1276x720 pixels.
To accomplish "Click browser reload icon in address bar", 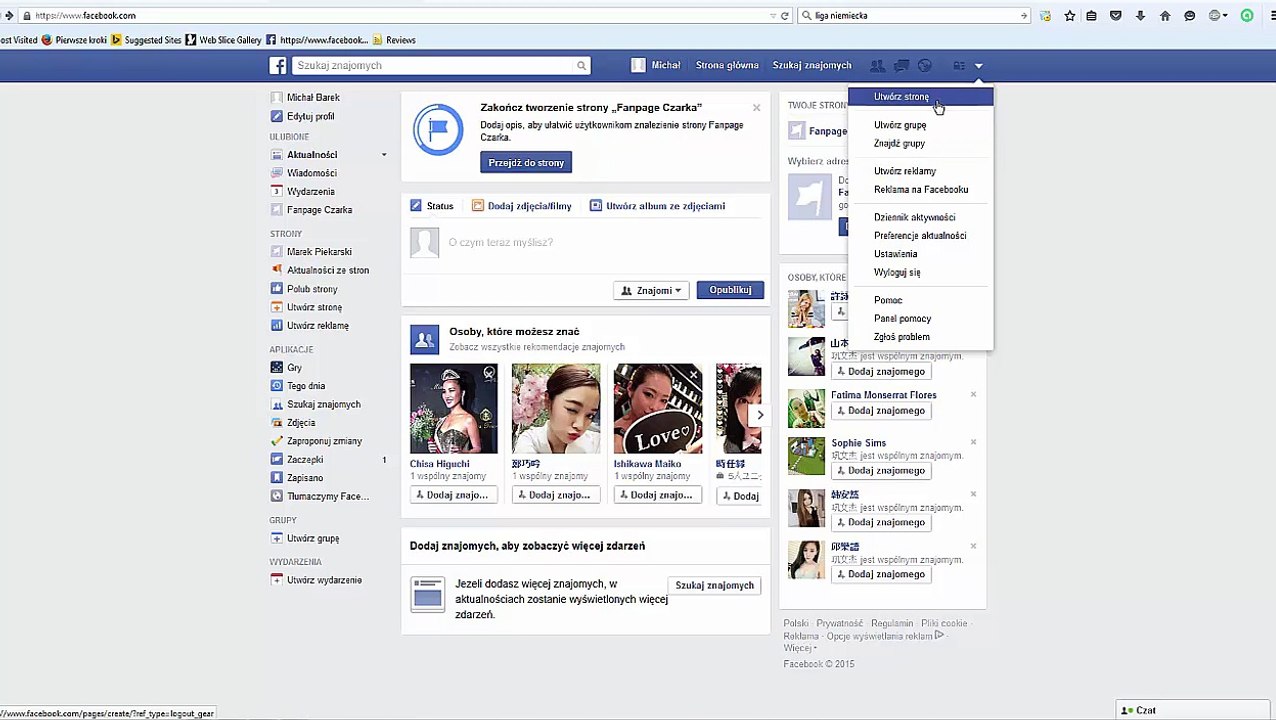I will tap(785, 16).
